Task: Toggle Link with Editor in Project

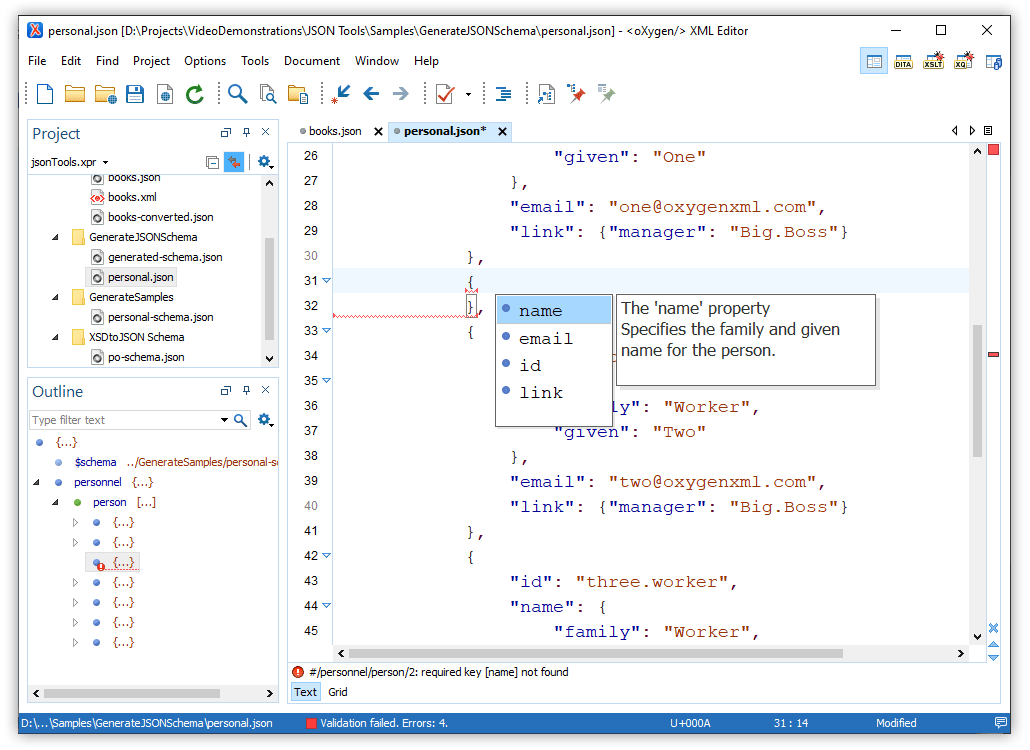Action: tap(234, 162)
